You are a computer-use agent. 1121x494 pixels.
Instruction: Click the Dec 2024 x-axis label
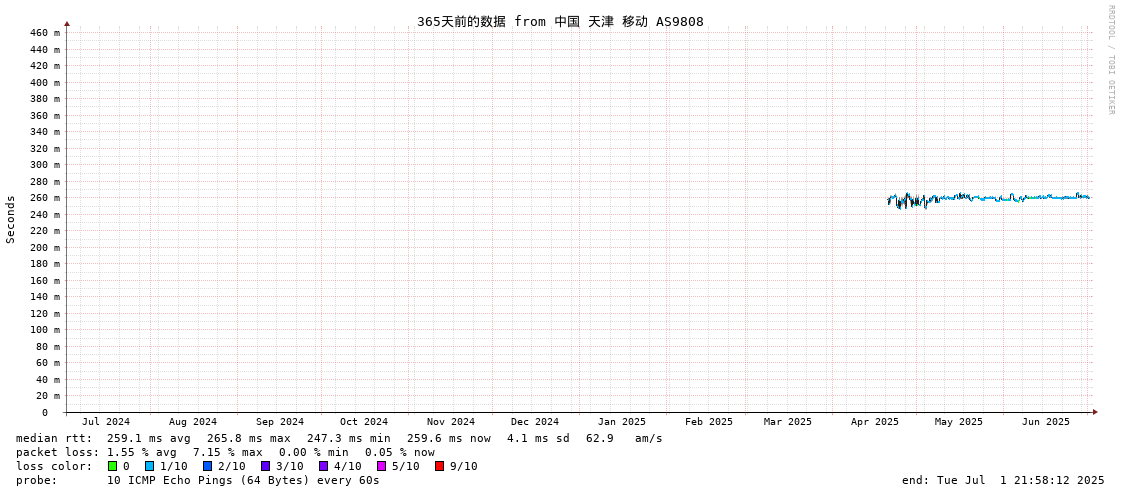(x=535, y=422)
